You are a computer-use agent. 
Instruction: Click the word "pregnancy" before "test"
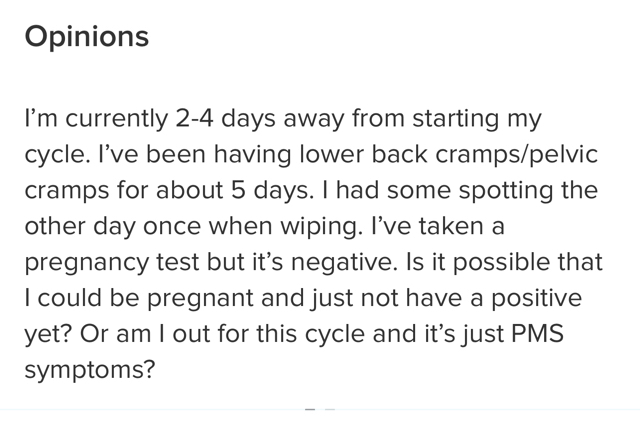point(87,263)
